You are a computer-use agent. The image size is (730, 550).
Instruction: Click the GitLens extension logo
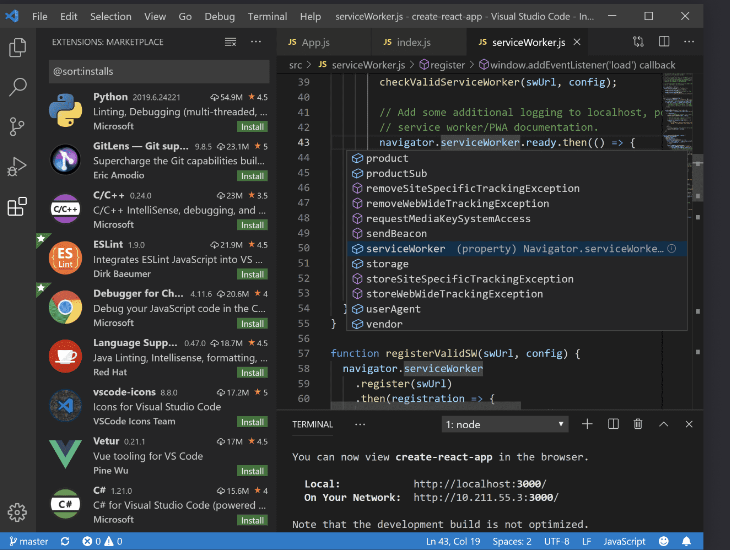point(66,159)
